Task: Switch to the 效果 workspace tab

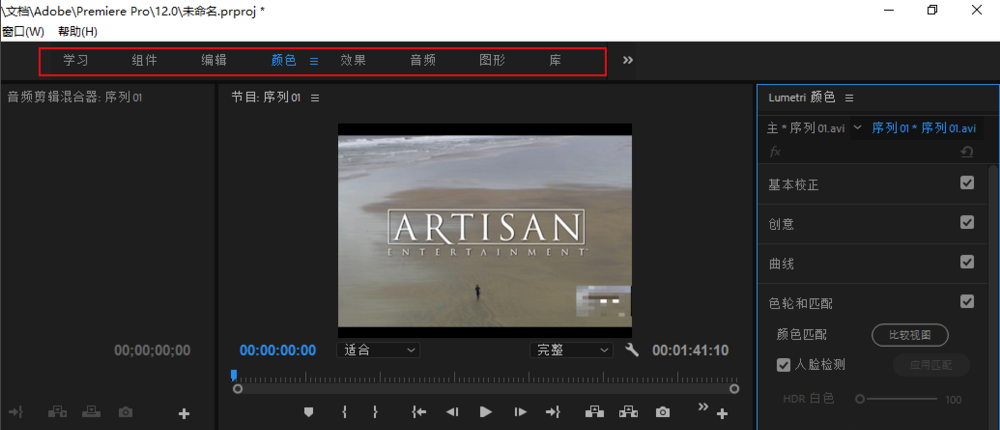Action: tap(353, 60)
